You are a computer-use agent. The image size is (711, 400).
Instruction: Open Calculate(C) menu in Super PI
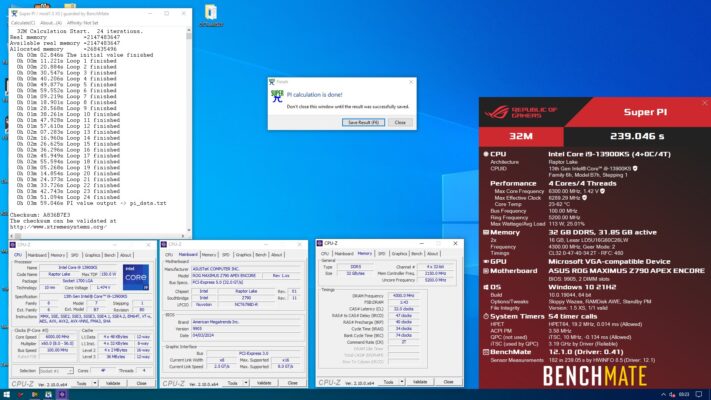point(23,23)
